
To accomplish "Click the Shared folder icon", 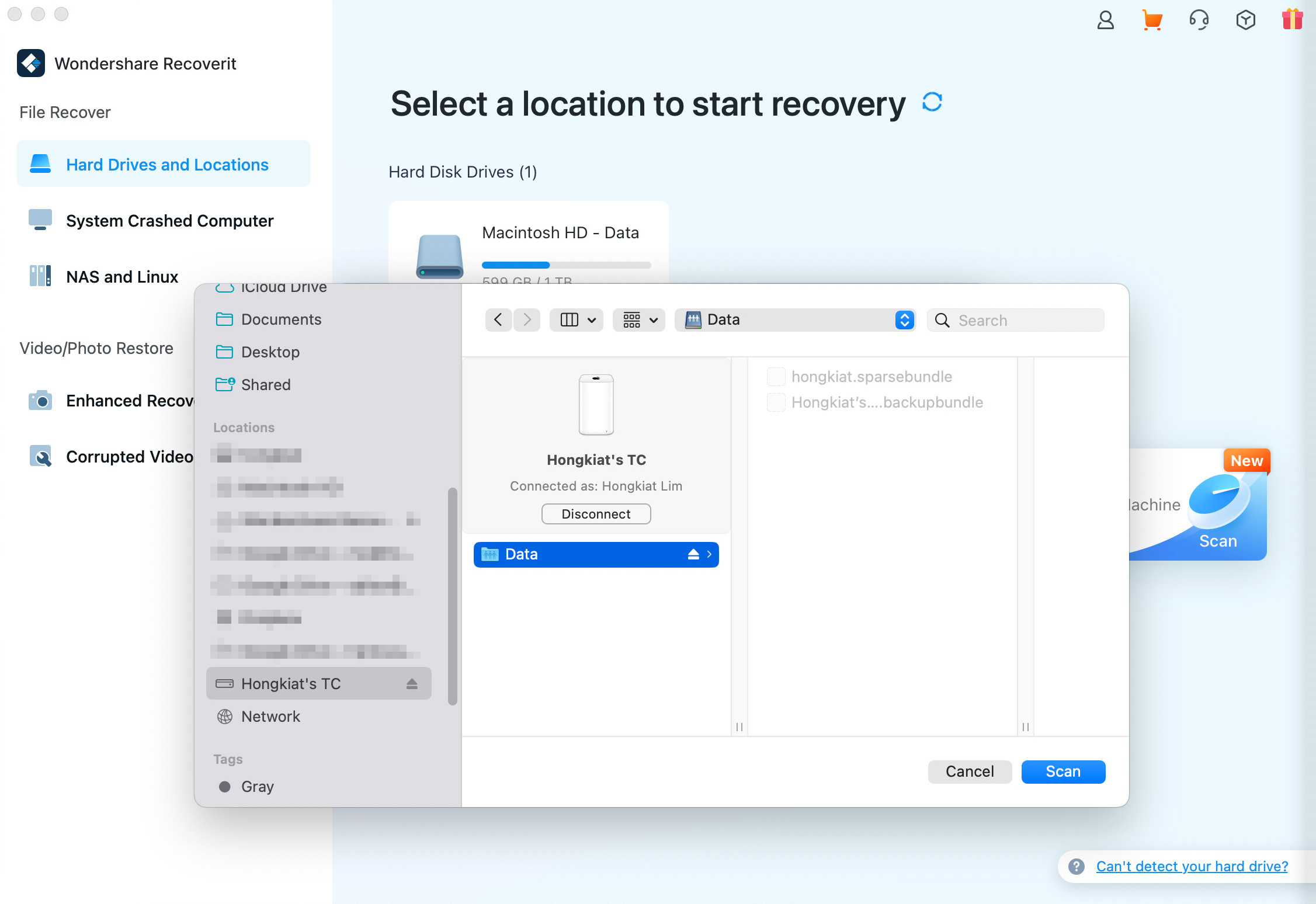I will (x=225, y=384).
